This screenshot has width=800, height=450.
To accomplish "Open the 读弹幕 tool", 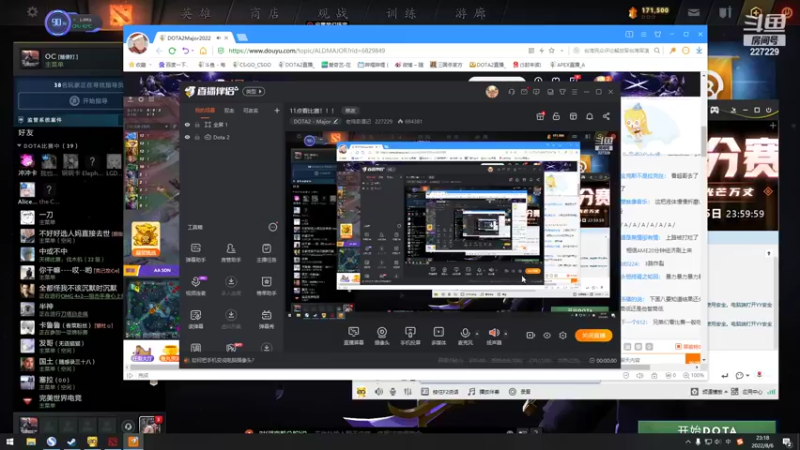I will tap(195, 319).
